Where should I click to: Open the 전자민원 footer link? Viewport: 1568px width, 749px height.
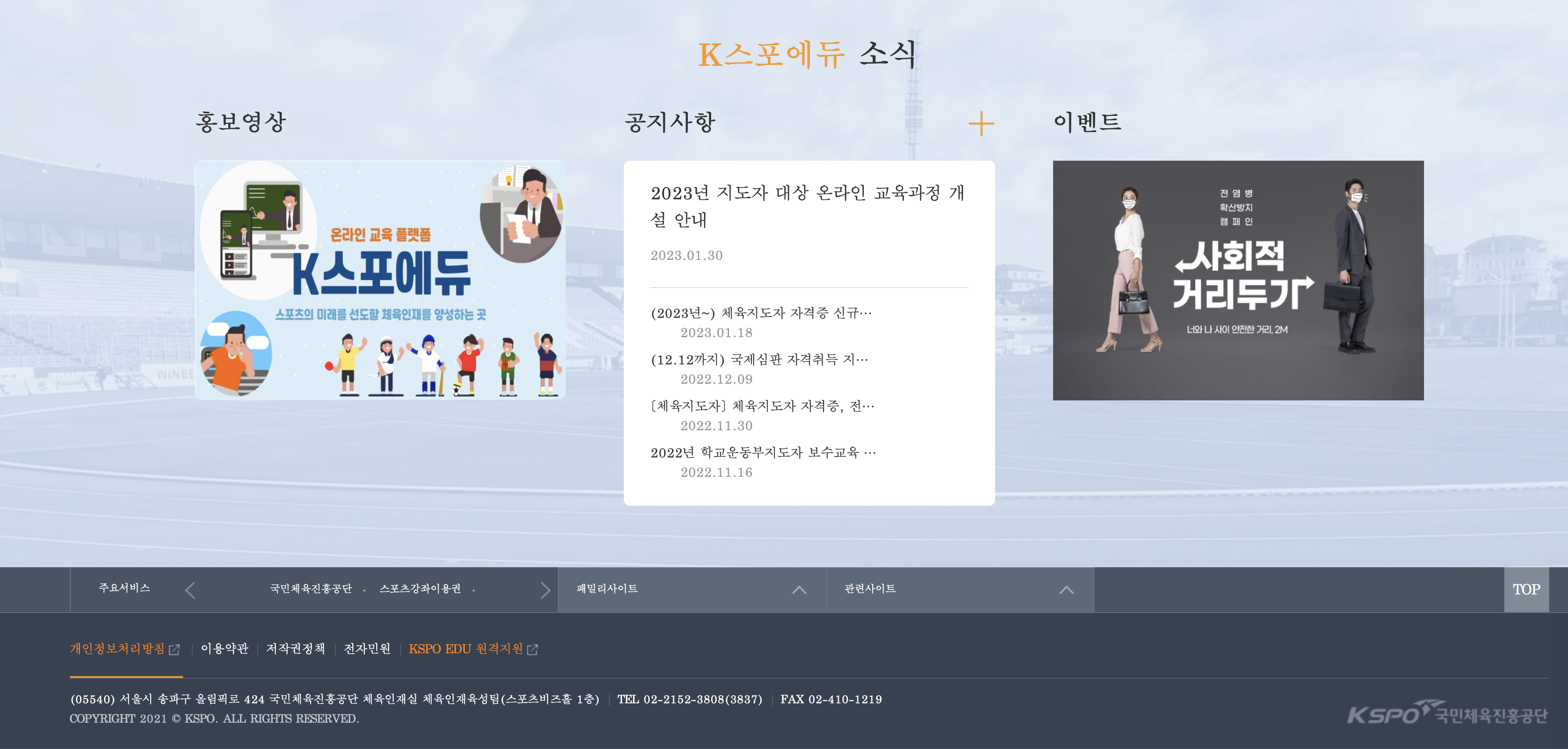coord(367,649)
